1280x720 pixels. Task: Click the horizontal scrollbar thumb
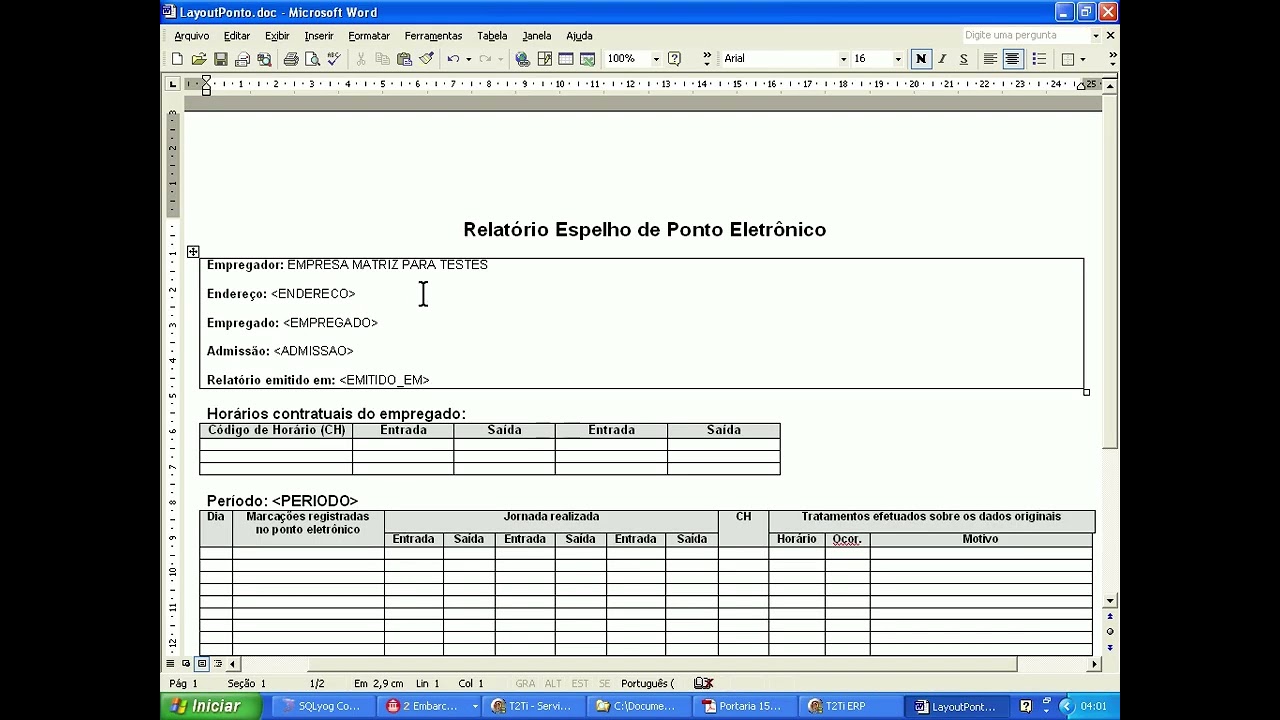coord(662,664)
